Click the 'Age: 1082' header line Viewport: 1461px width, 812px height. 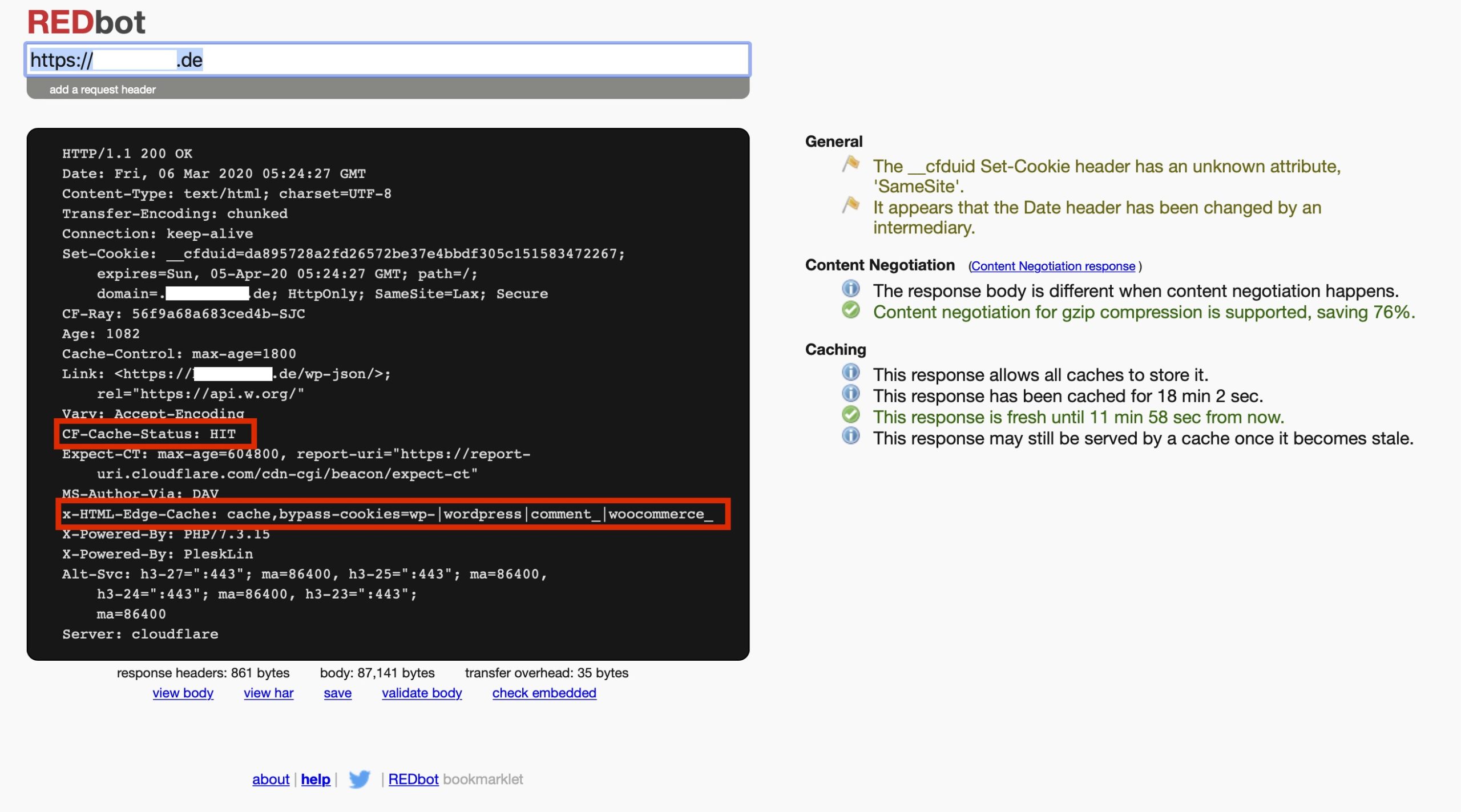coord(100,334)
